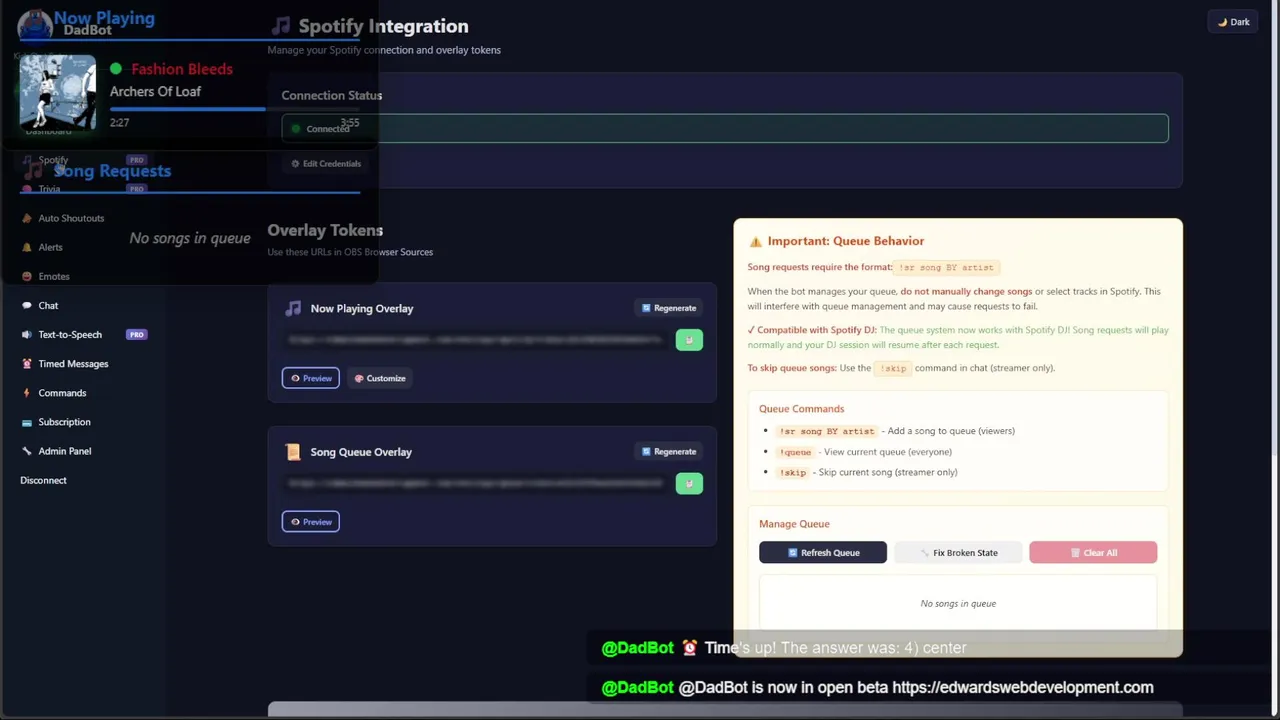Regenerate the Now Playing Overlay token
The width and height of the screenshot is (1280, 720).
coord(669,308)
